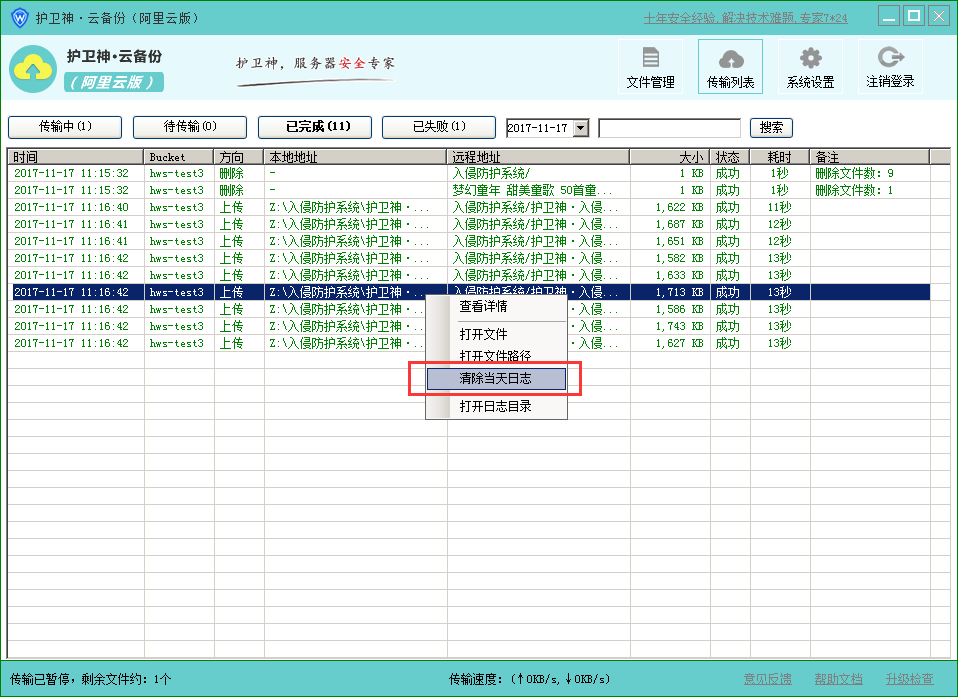Open 传输列表 transfer list cloud icon
958x697 pixels.
[730, 67]
